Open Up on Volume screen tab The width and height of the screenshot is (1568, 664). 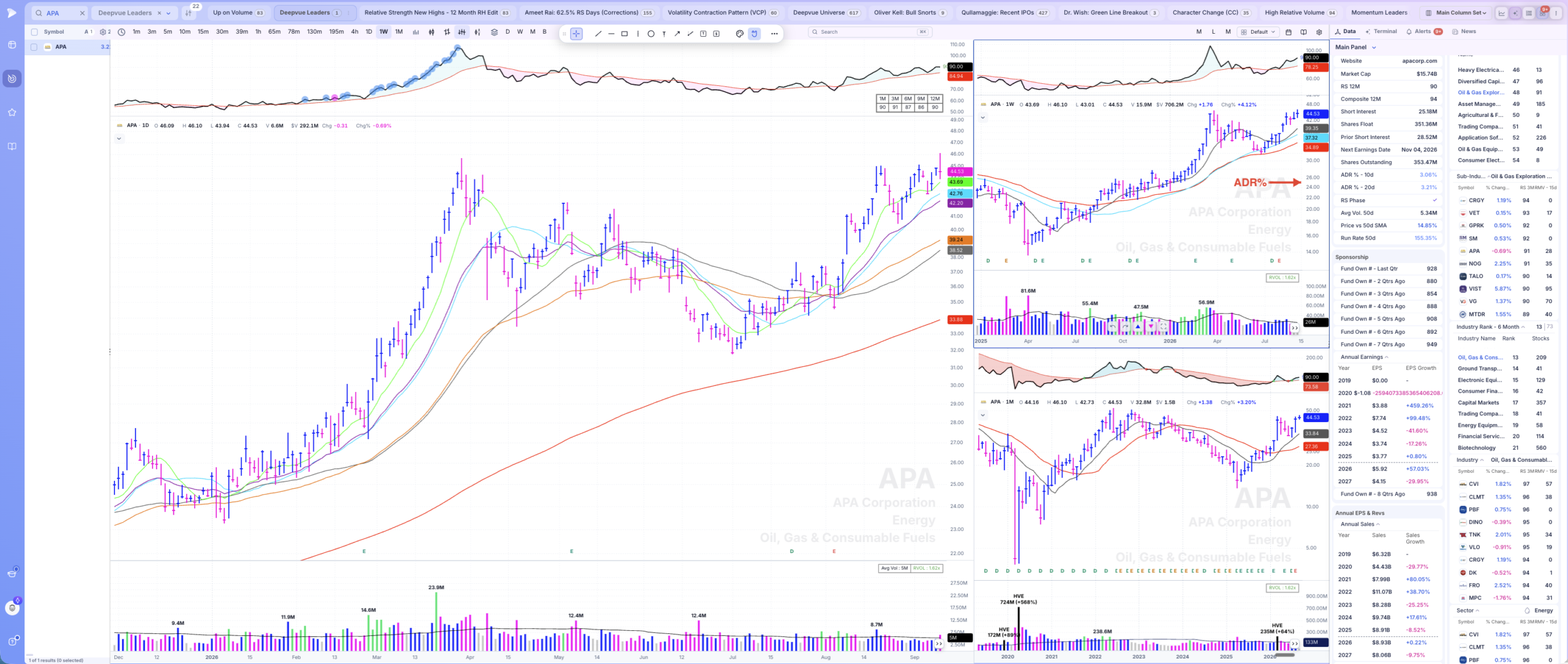coord(238,12)
